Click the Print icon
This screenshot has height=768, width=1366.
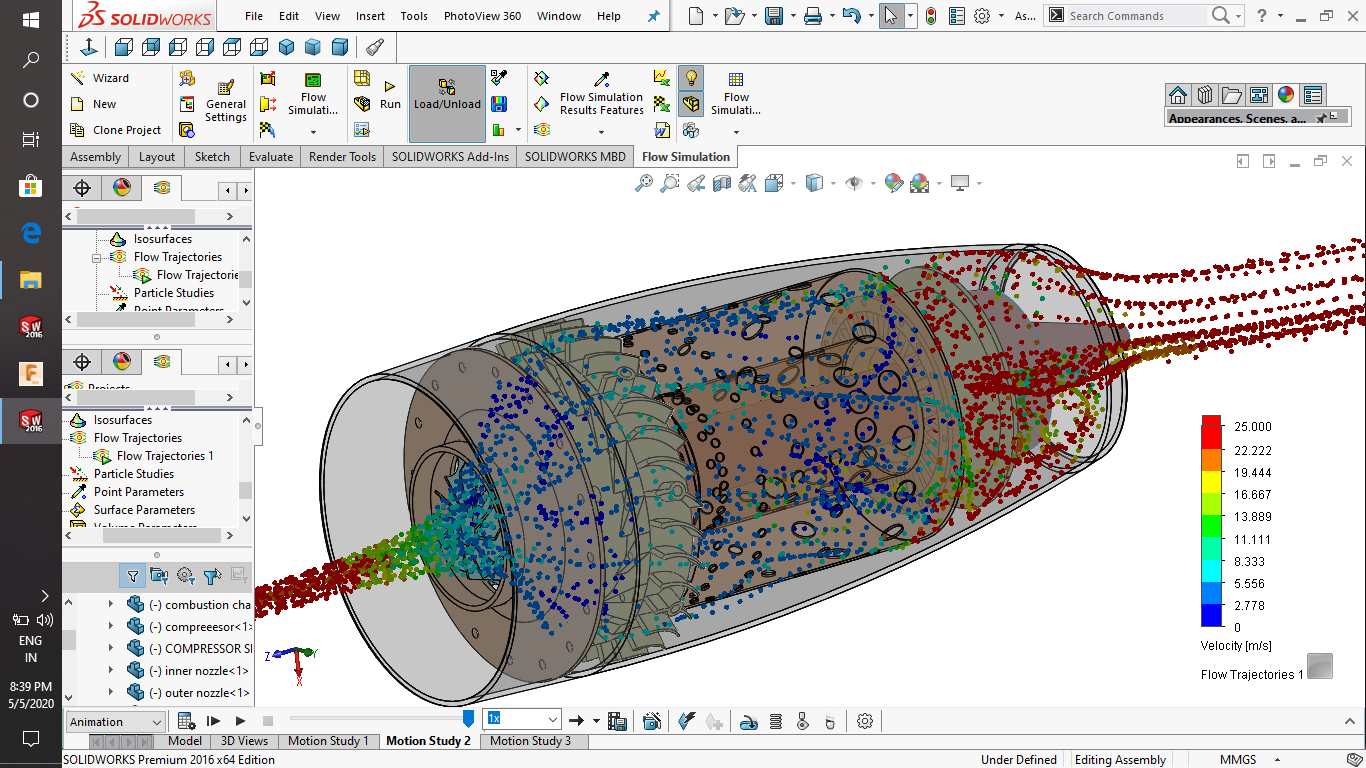813,16
